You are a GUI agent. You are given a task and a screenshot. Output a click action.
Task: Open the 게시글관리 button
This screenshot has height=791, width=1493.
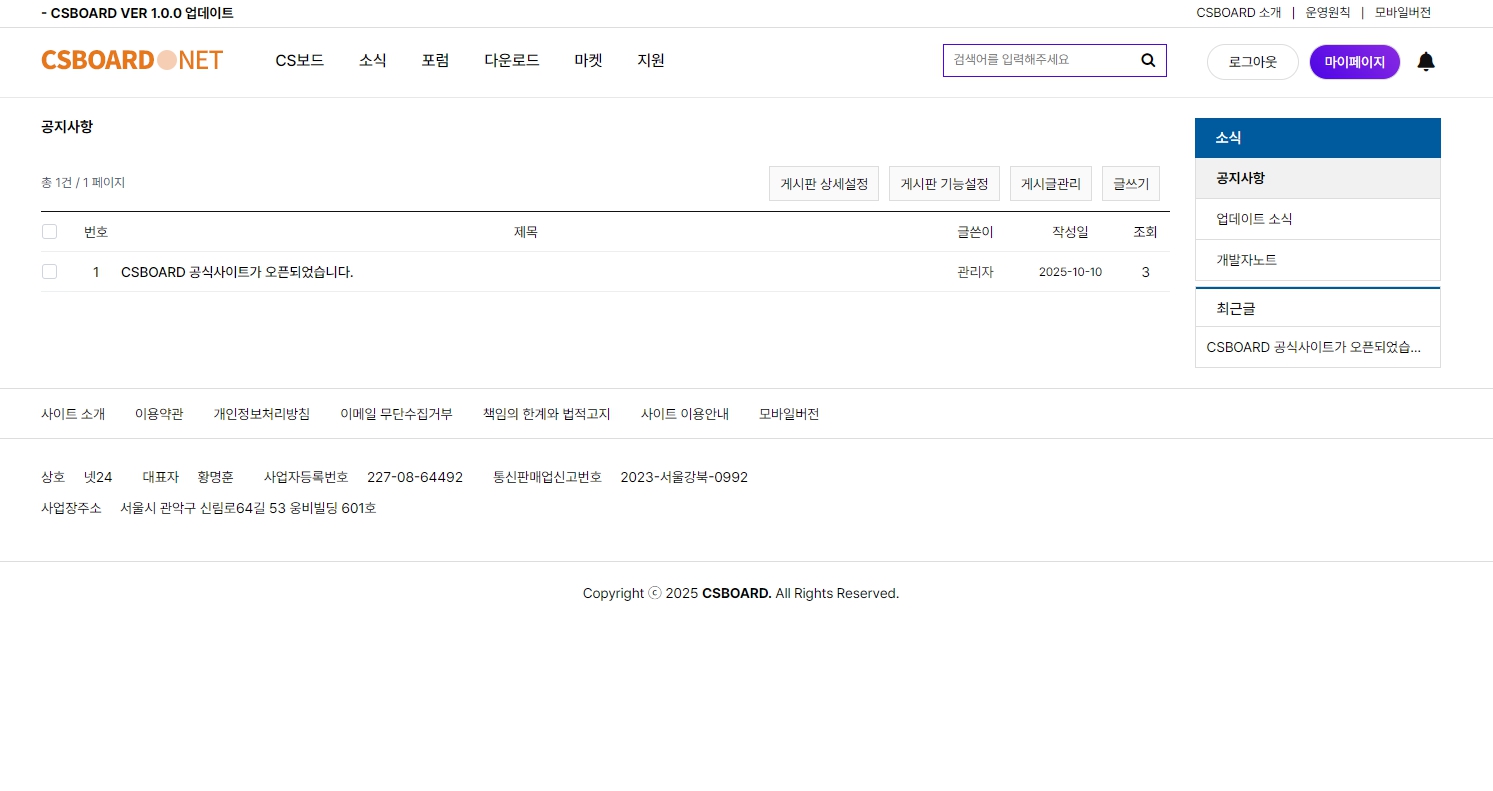coord(1050,184)
